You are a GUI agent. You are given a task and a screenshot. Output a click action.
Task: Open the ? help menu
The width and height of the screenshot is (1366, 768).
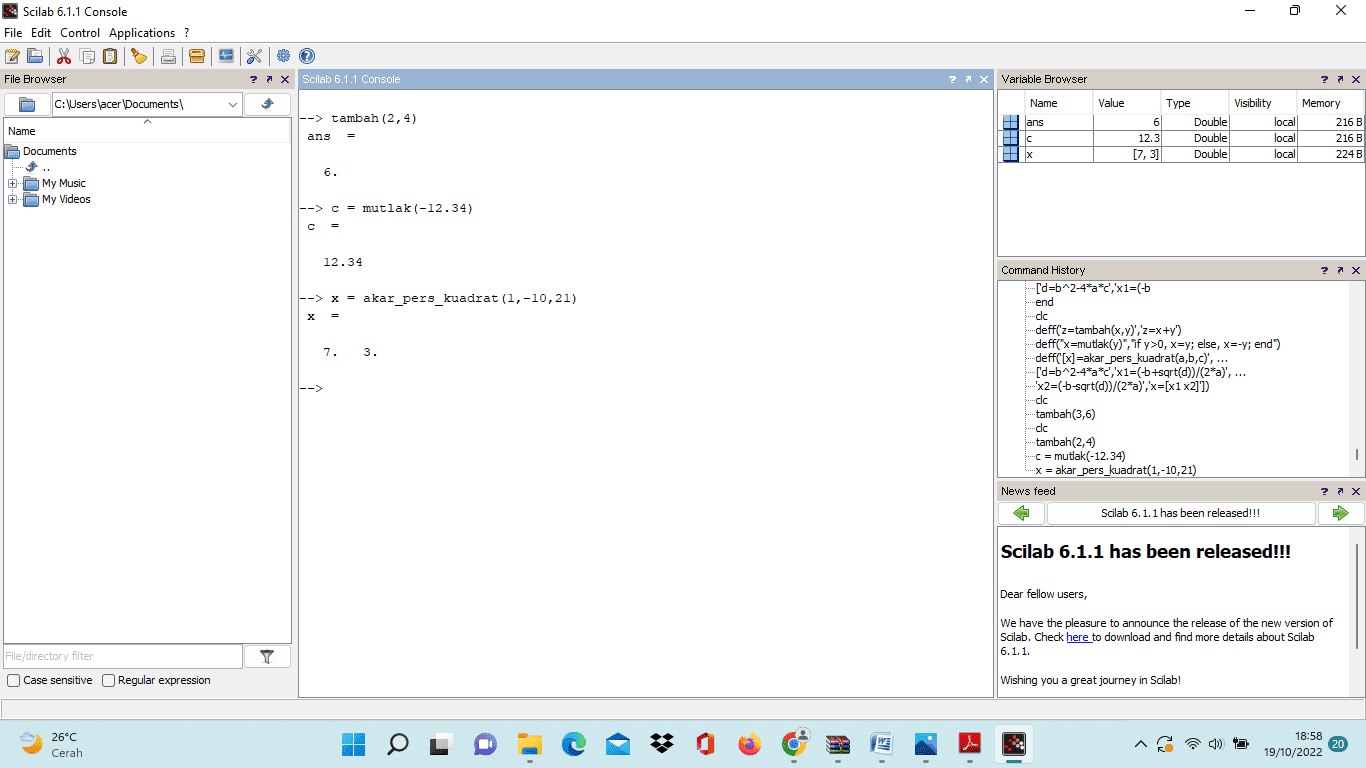pos(186,33)
